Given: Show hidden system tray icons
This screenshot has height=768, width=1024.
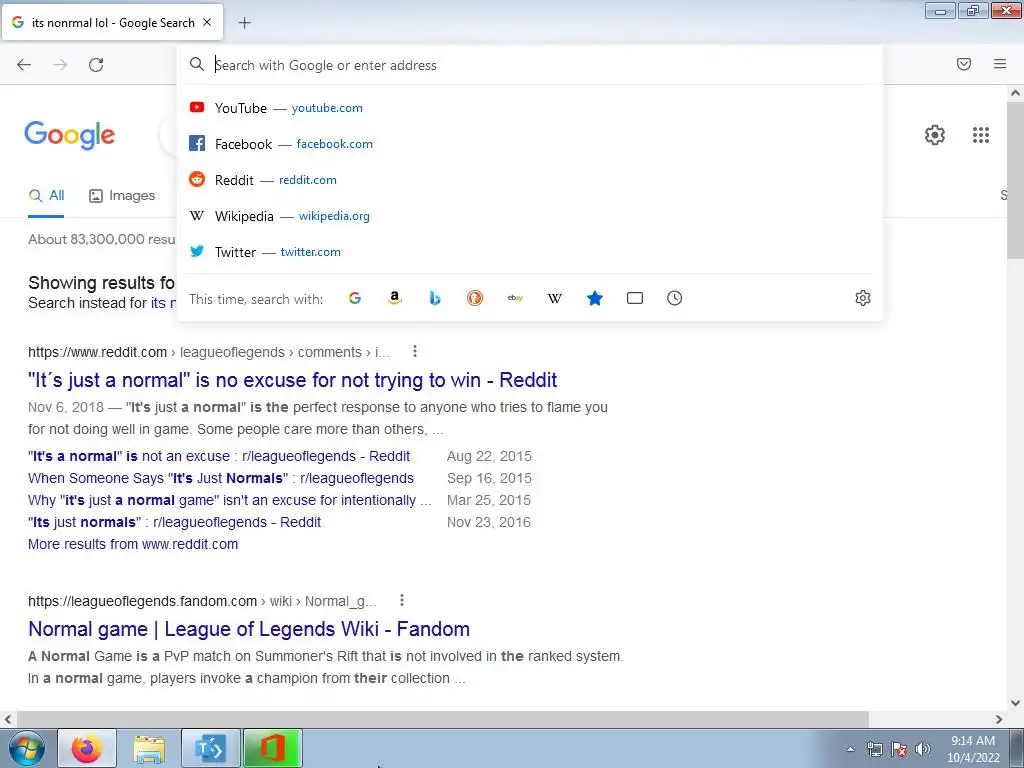Looking at the screenshot, I should pyautogui.click(x=850, y=749).
